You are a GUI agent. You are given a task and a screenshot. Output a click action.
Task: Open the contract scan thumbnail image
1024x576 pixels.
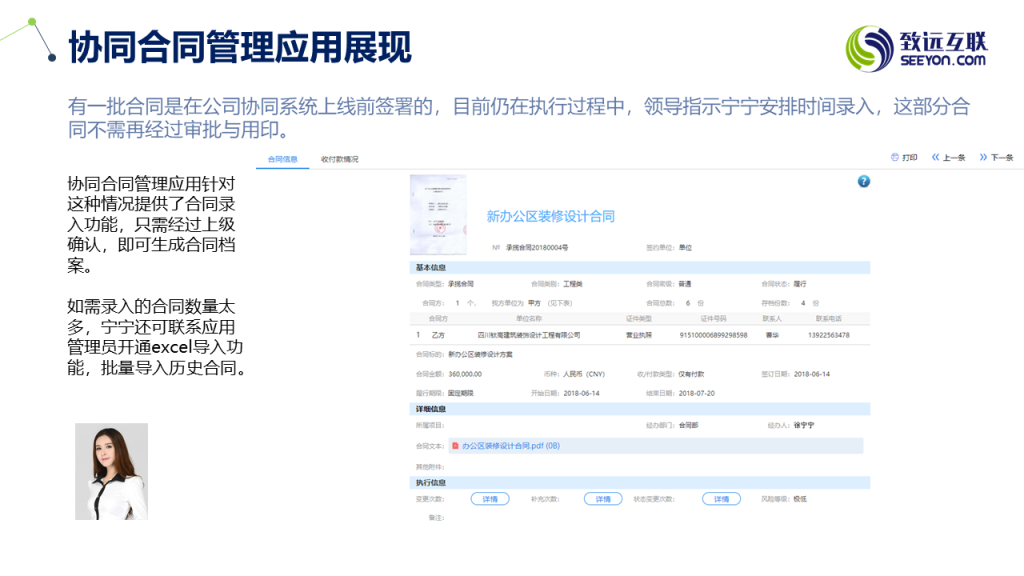coord(438,215)
